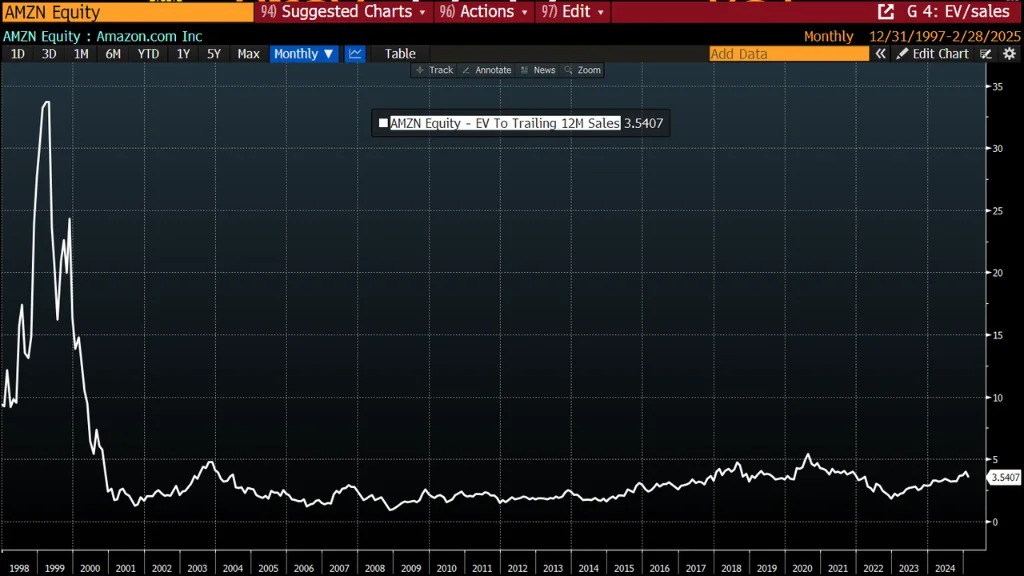This screenshot has width=1024, height=576.
Task: Click the Add Data input field
Action: (x=788, y=54)
